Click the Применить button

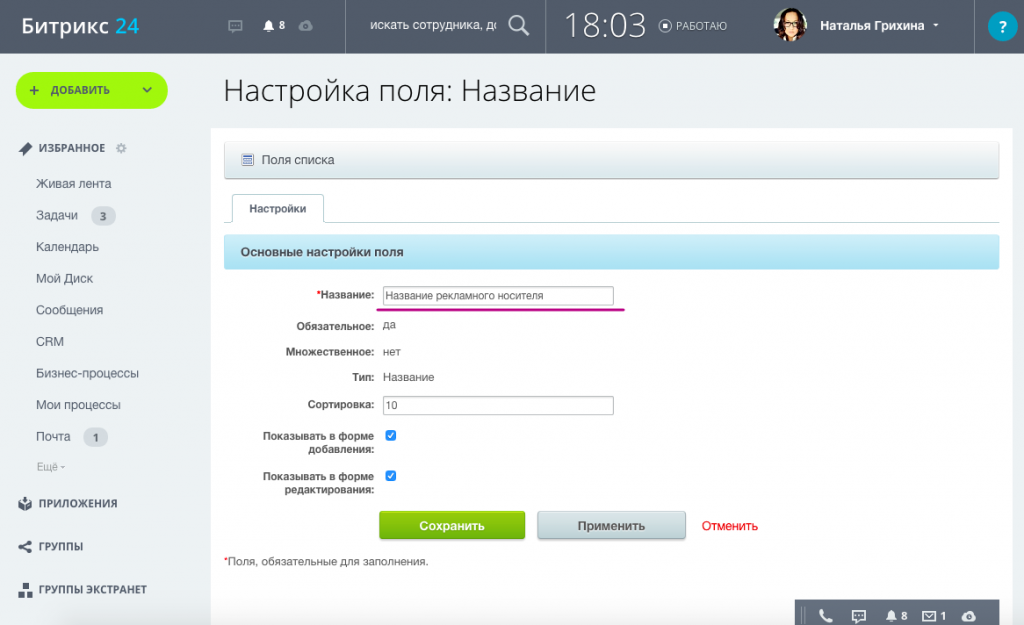pyautogui.click(x=611, y=526)
